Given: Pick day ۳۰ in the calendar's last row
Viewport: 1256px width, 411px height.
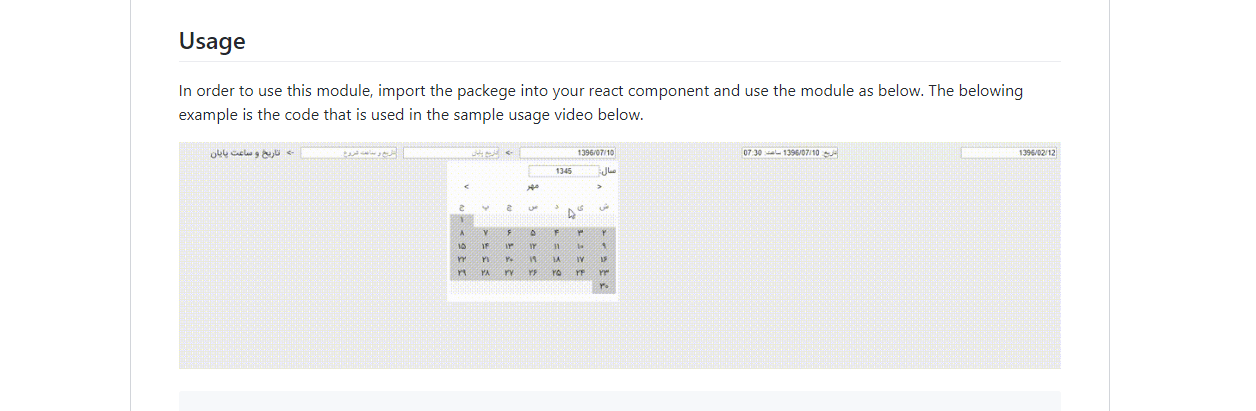Looking at the screenshot, I should pos(604,286).
